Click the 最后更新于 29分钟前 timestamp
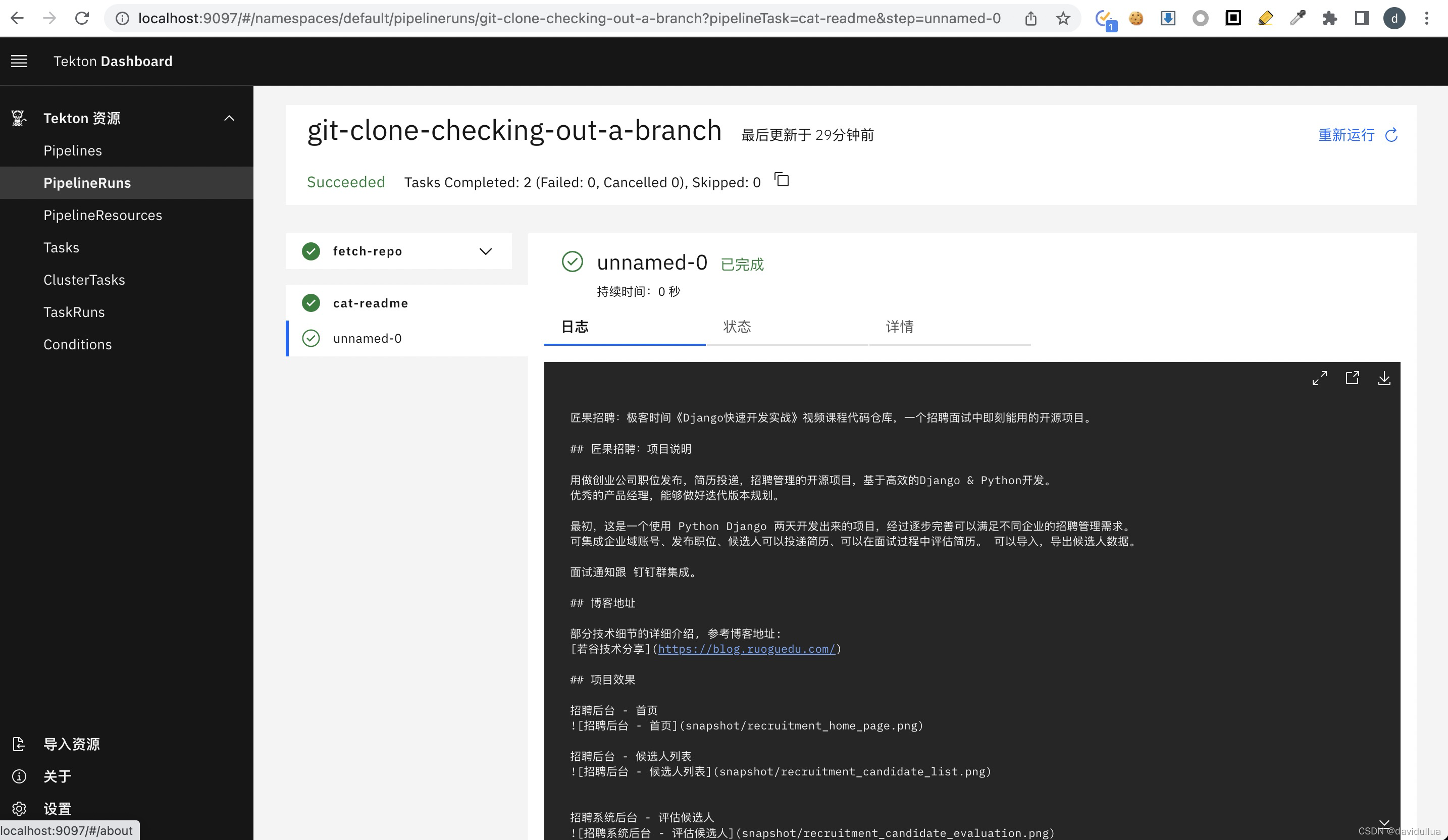1448x840 pixels. (x=807, y=135)
